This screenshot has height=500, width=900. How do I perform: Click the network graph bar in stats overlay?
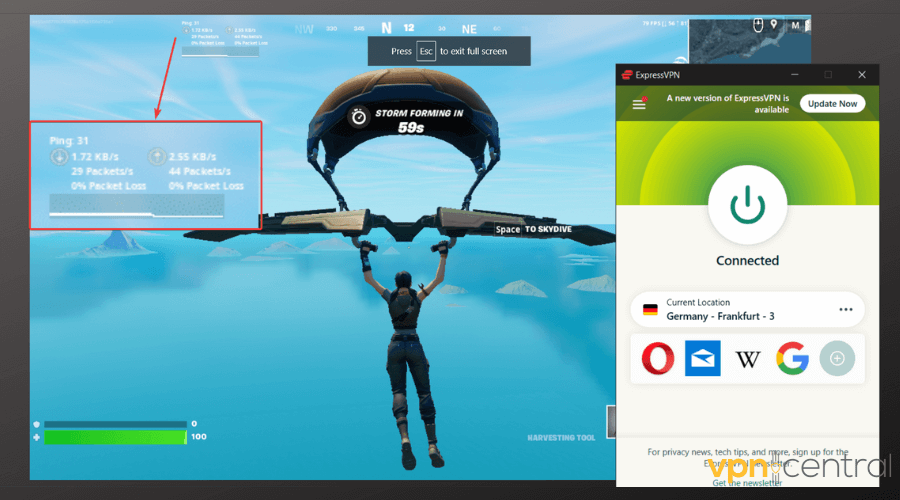(x=137, y=206)
